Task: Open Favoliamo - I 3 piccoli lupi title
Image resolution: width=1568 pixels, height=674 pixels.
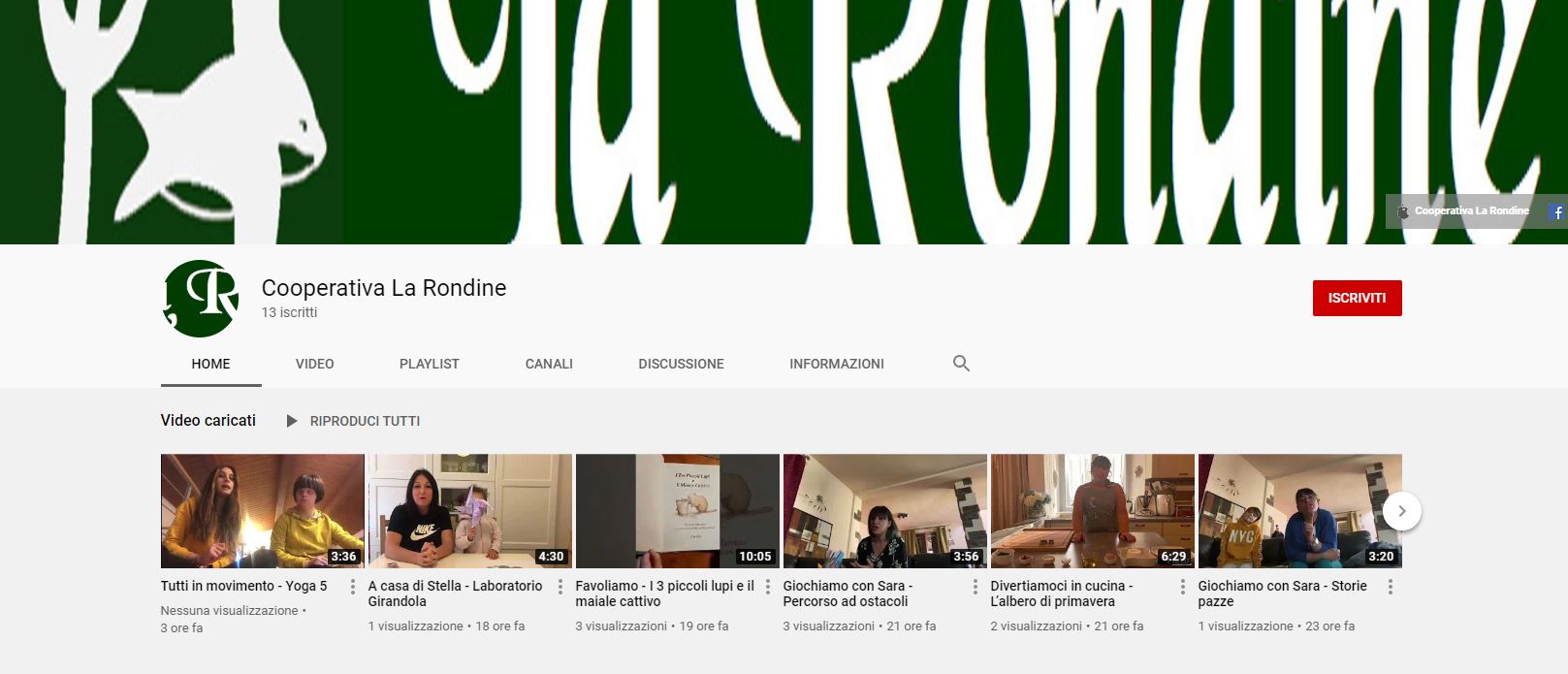Action: pos(665,594)
